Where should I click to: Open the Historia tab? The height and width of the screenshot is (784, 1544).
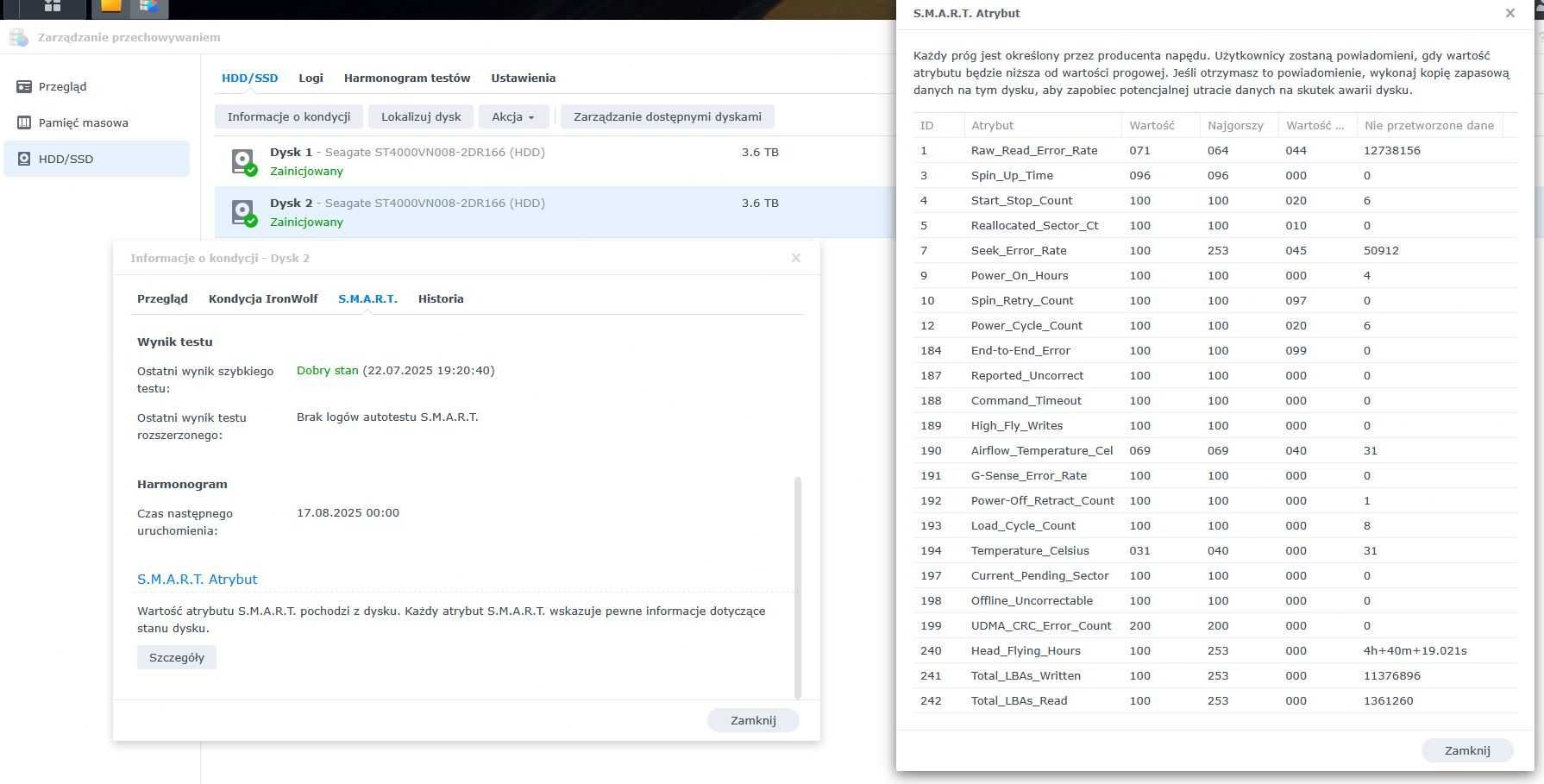pos(441,298)
